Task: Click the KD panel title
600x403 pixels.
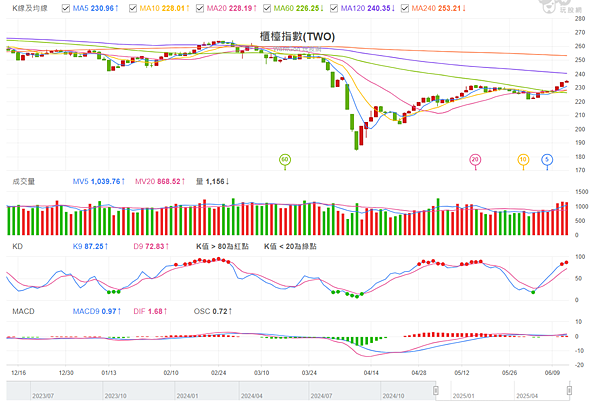Action: click(x=18, y=246)
